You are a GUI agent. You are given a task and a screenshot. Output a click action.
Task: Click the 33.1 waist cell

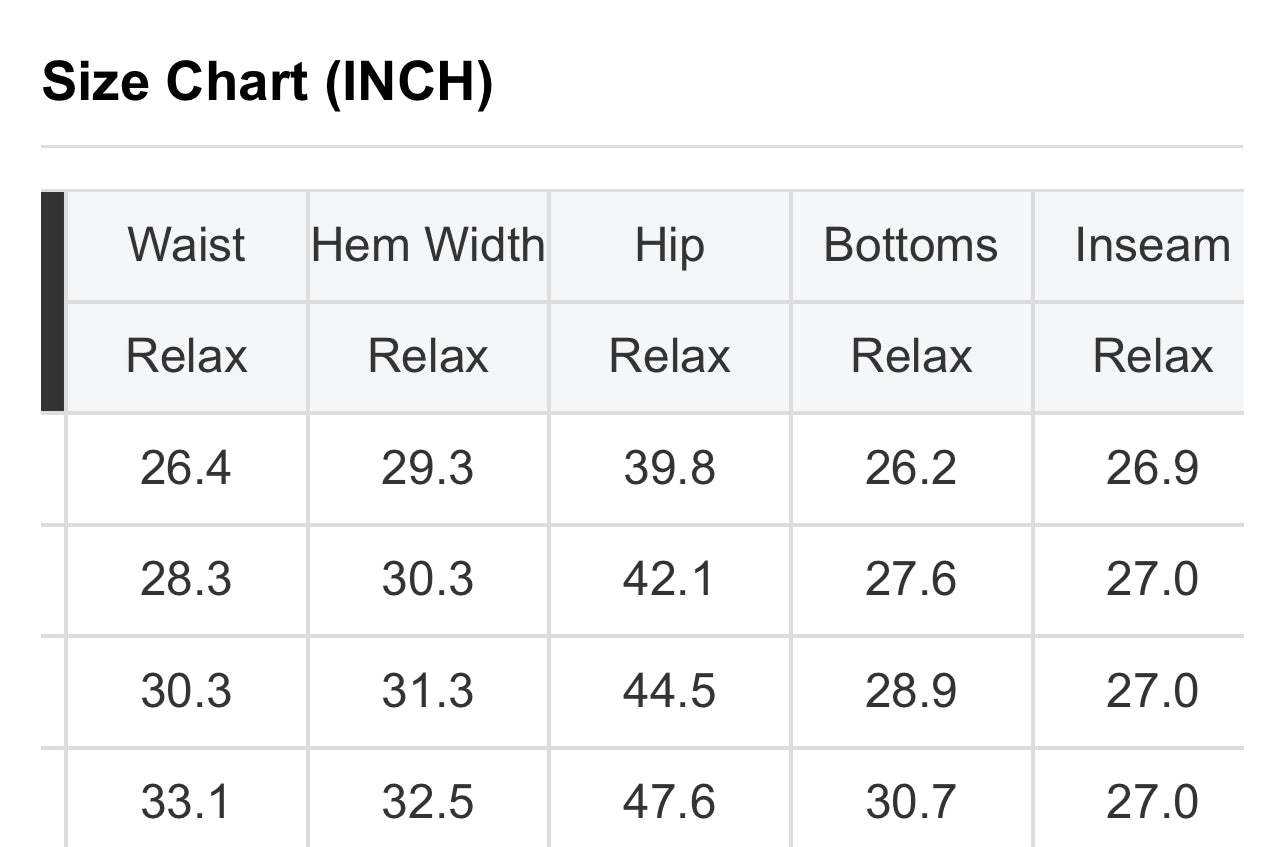click(x=186, y=802)
